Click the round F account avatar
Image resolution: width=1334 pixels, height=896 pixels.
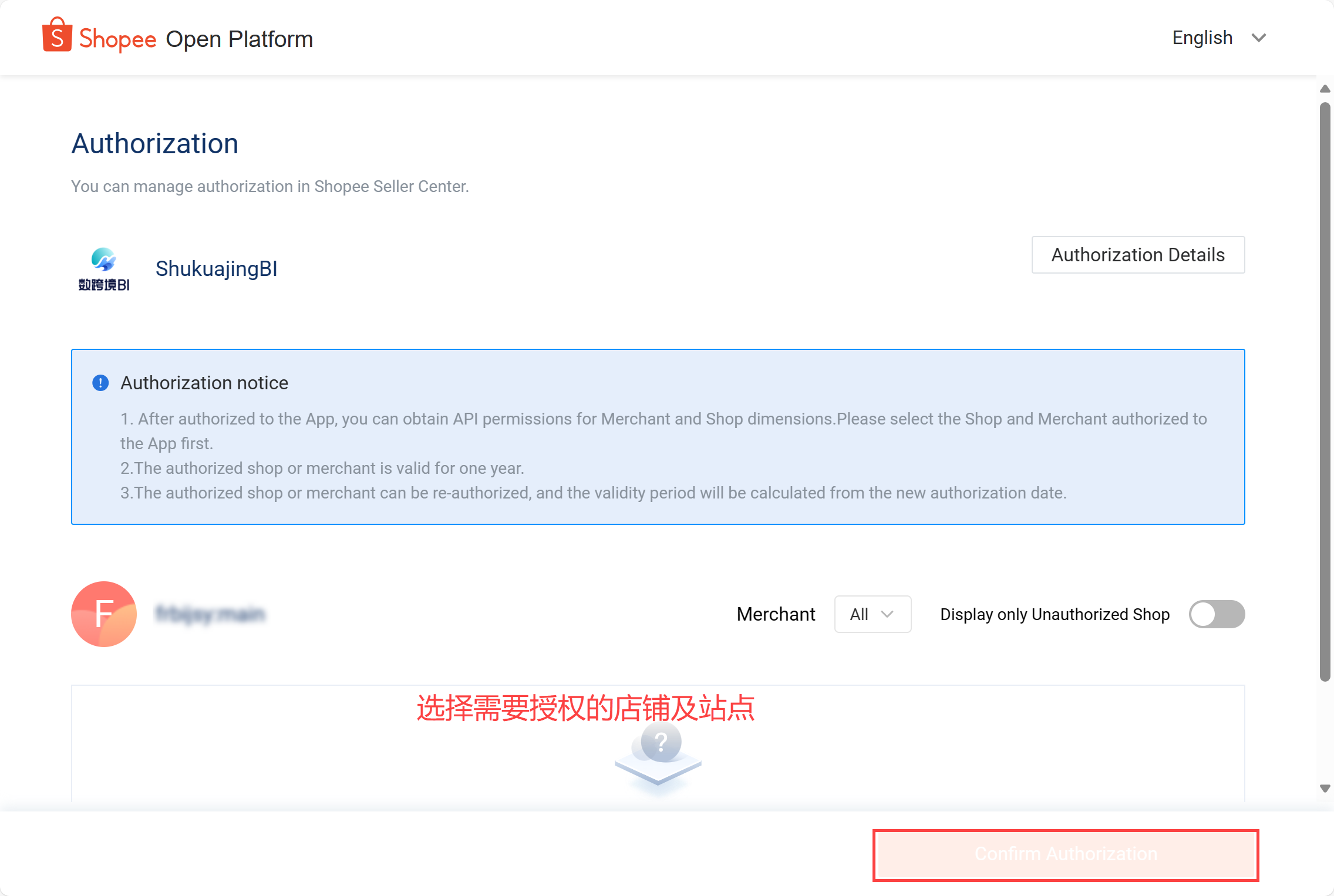[104, 614]
